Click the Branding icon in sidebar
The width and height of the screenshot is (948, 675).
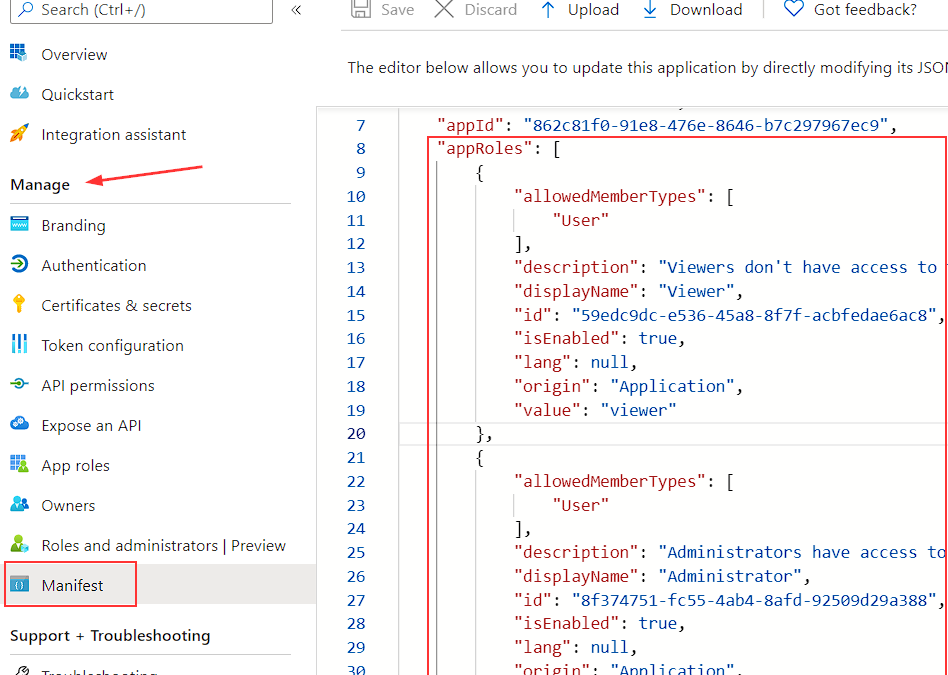[19, 225]
